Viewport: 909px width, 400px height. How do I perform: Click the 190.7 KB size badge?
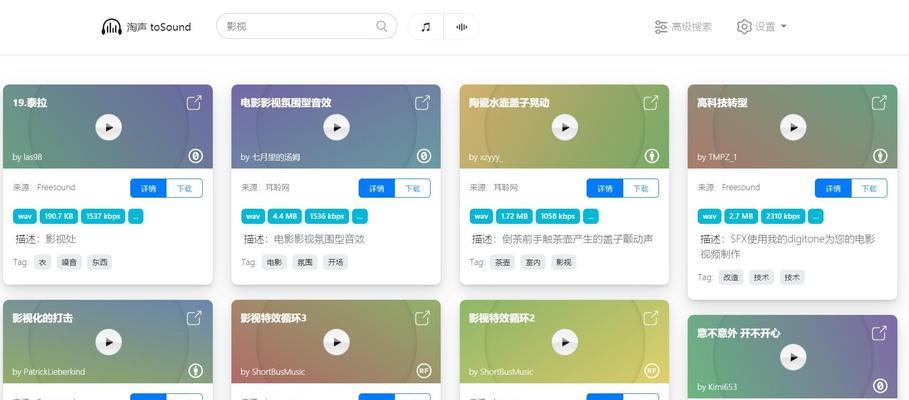click(x=59, y=216)
